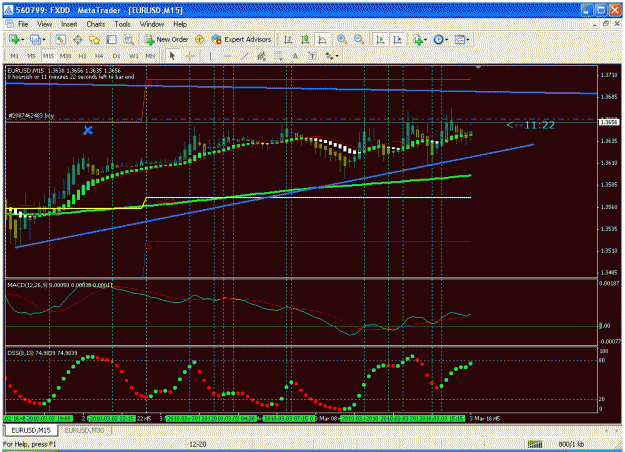Pick the Vertical Line drawing tool
The width and height of the screenshot is (625, 452).
point(210,56)
